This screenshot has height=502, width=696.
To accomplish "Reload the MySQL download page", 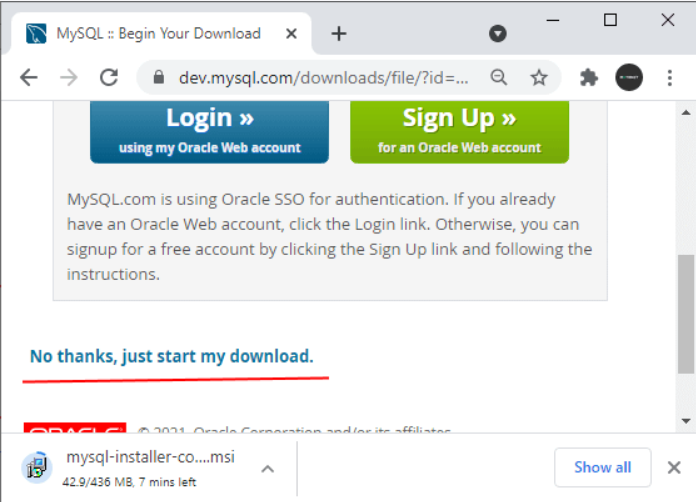I will [109, 78].
